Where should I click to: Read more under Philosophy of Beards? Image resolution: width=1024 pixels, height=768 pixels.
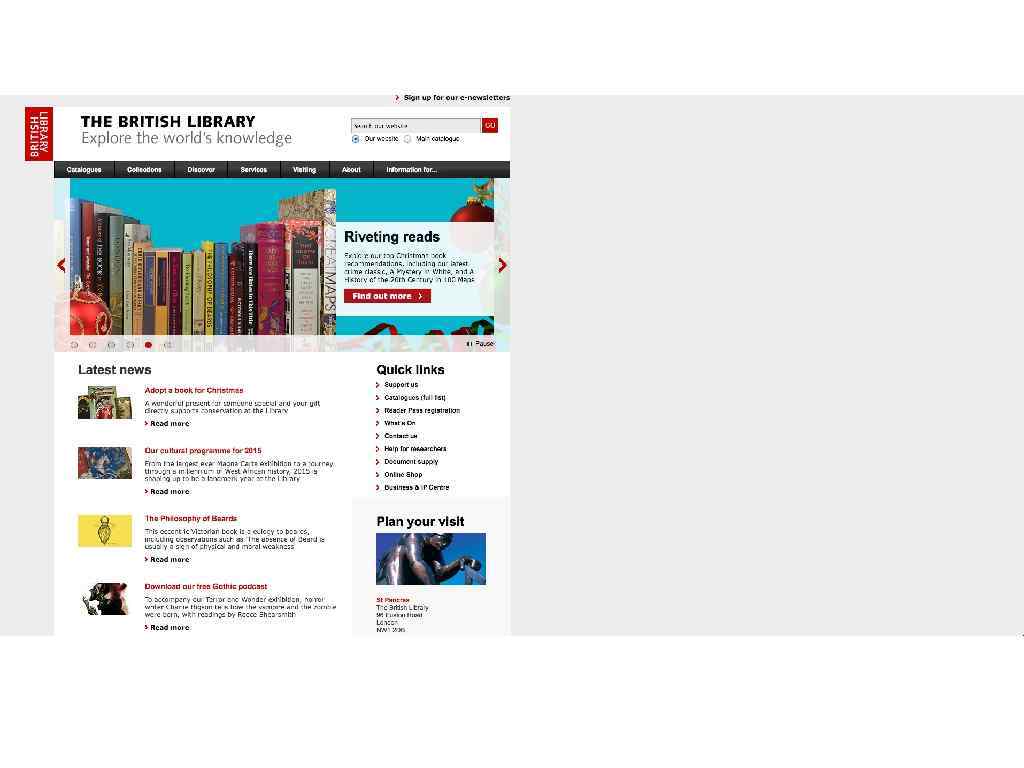tap(168, 560)
